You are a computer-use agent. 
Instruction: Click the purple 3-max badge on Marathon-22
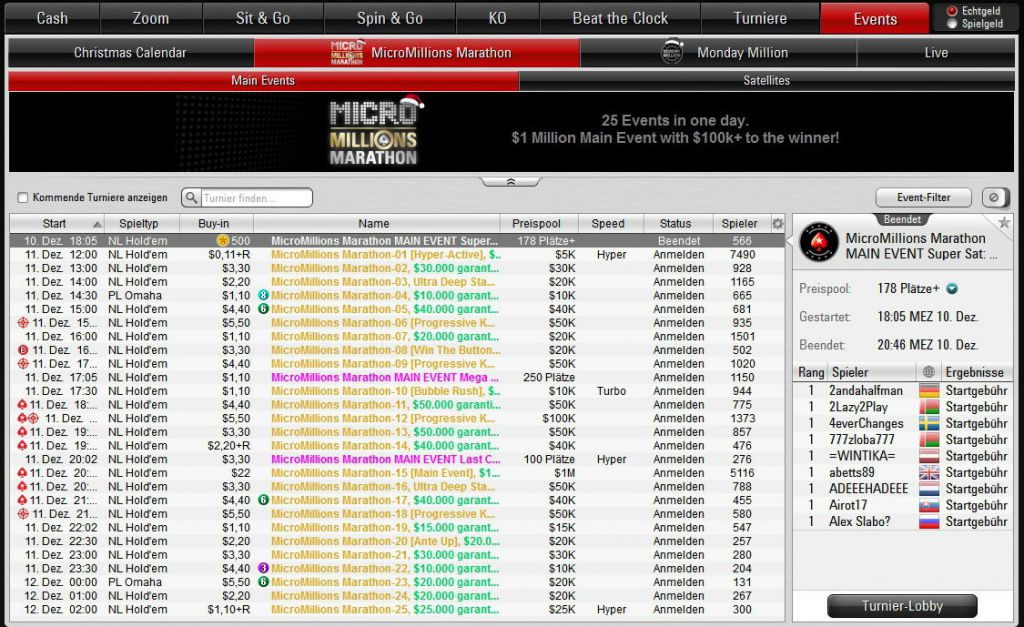point(263,568)
